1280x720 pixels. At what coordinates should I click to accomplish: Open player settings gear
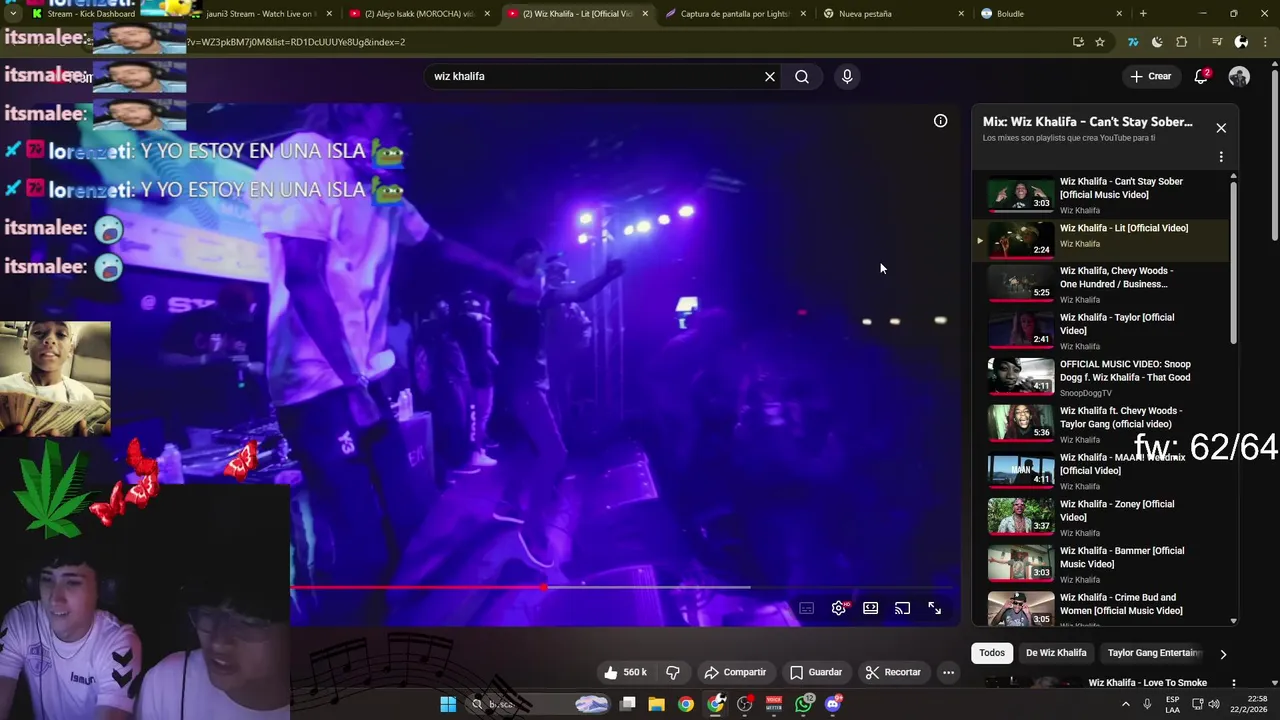tap(839, 608)
